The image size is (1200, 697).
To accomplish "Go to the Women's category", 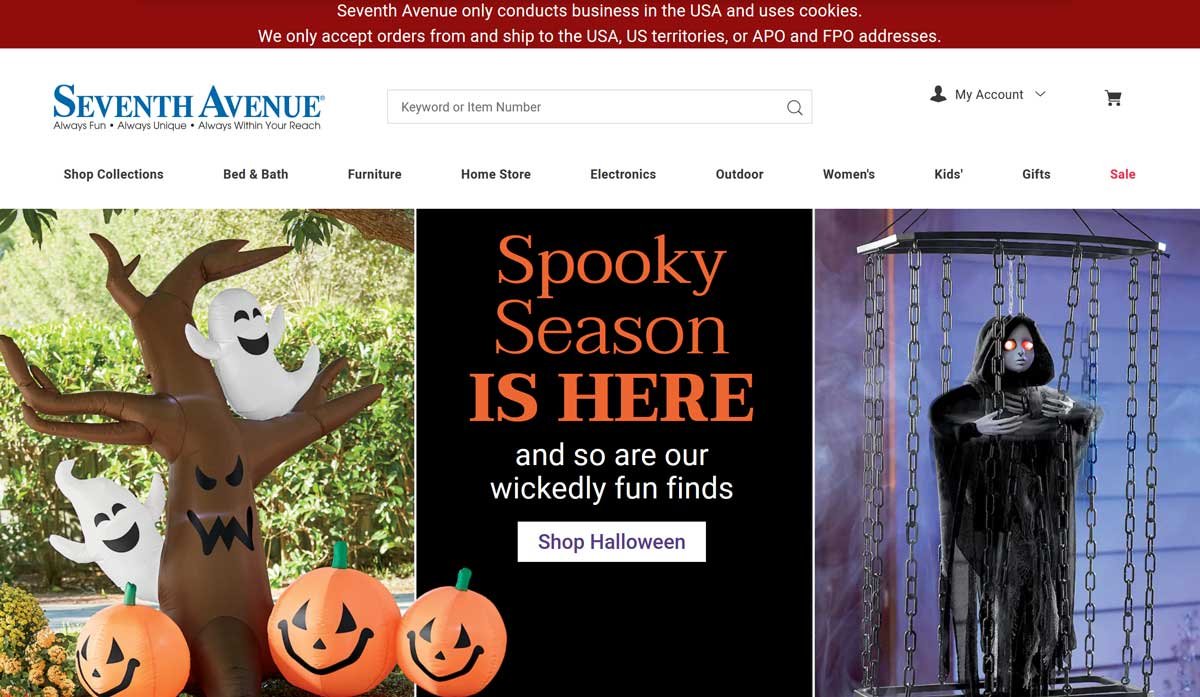I will (x=849, y=174).
